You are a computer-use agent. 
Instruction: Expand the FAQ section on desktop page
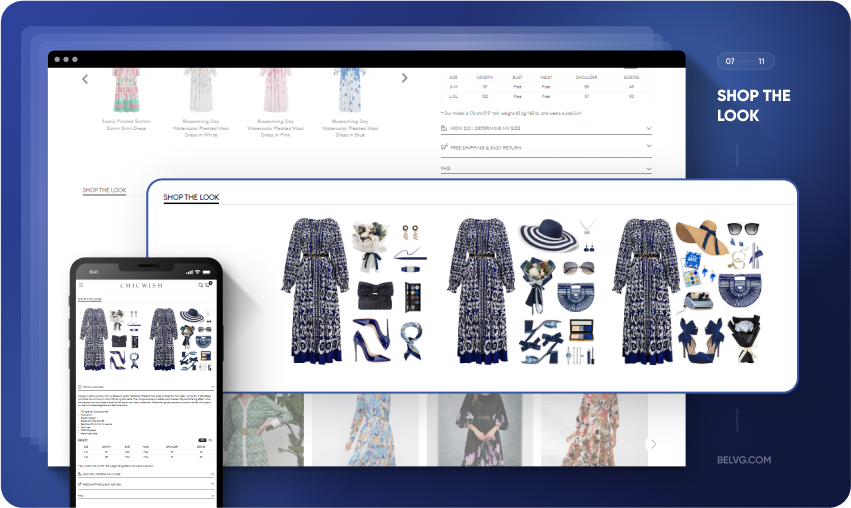coord(546,169)
